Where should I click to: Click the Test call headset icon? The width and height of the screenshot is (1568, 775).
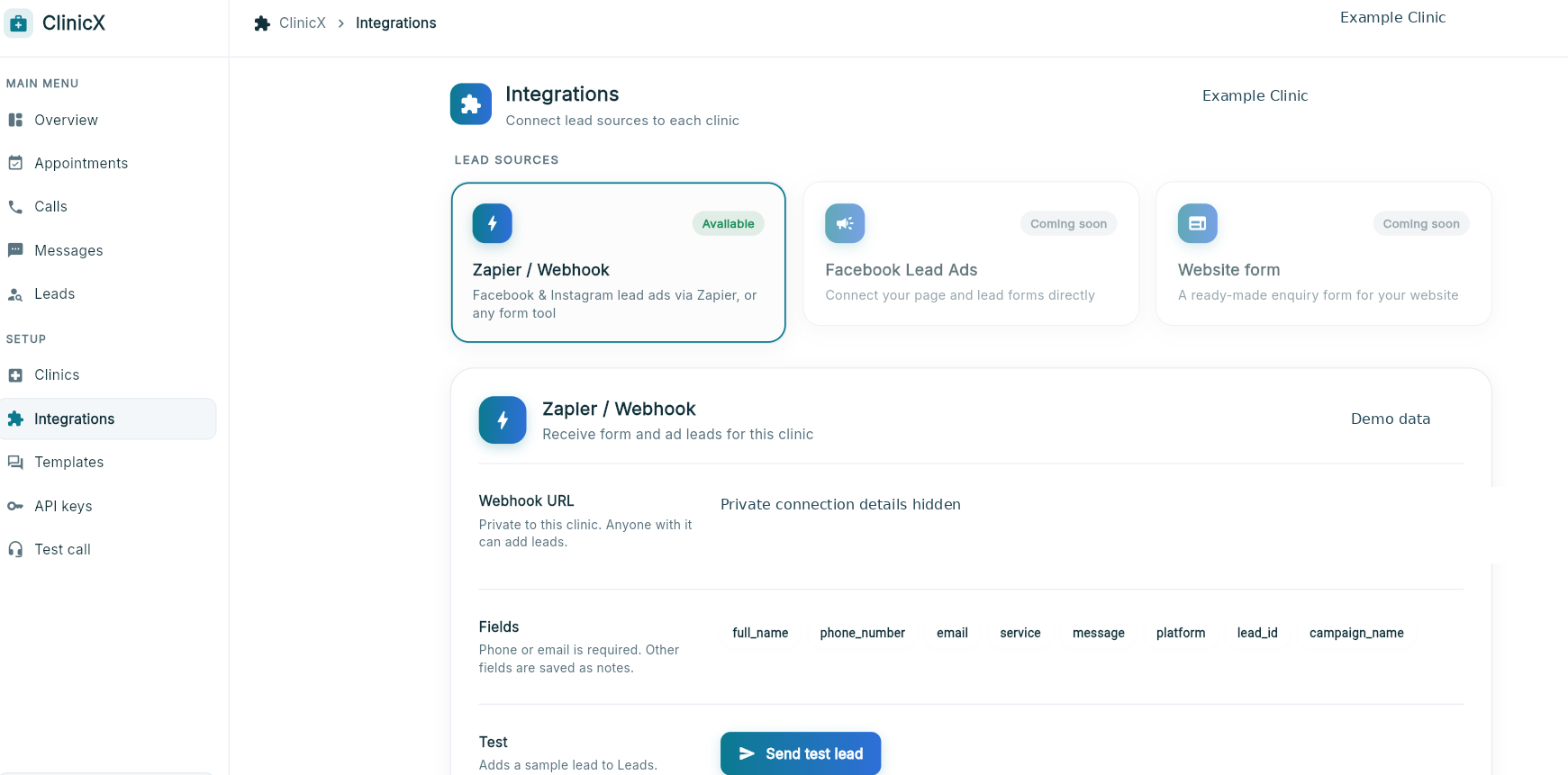coord(15,549)
